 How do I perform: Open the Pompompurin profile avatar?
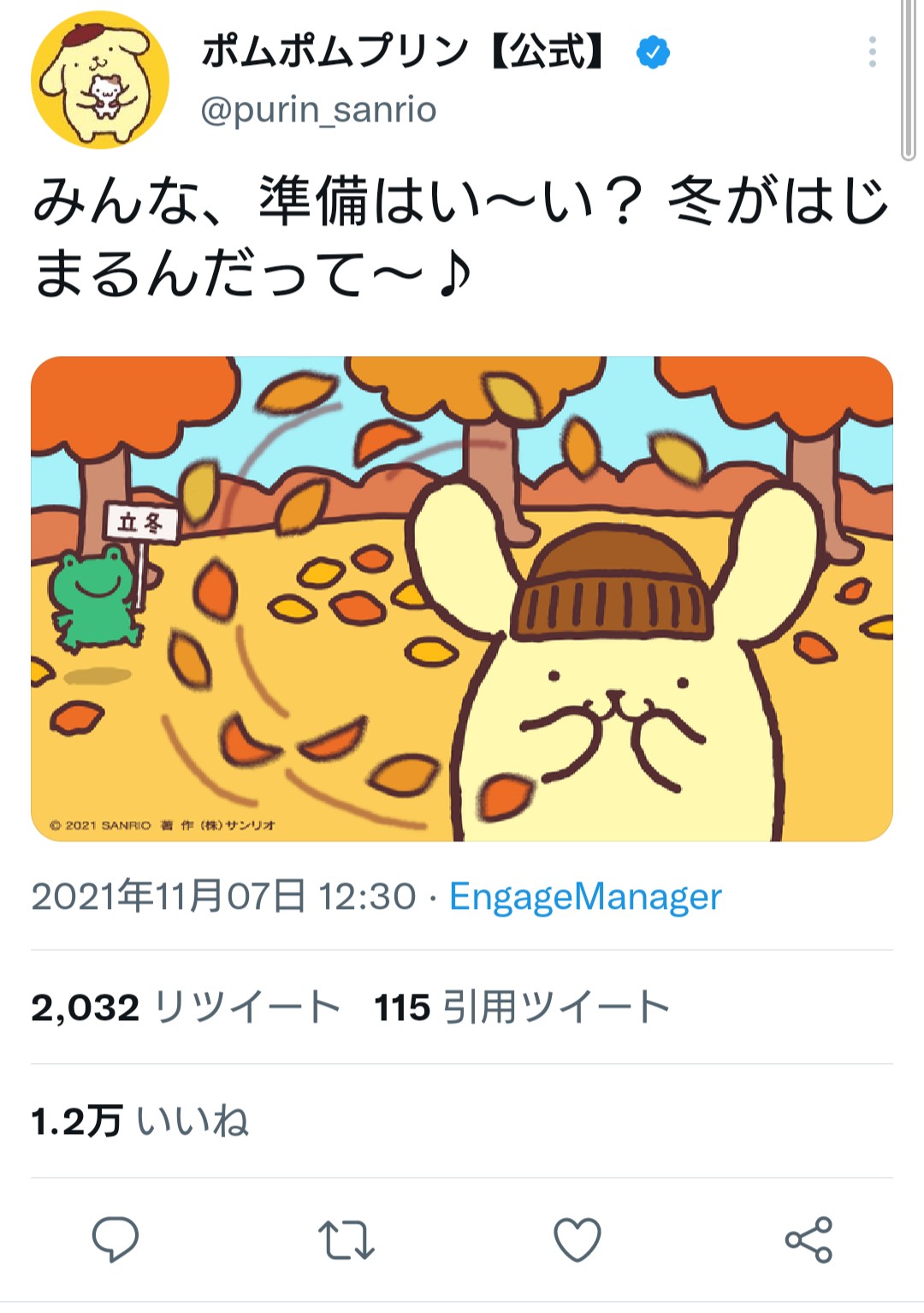100,80
